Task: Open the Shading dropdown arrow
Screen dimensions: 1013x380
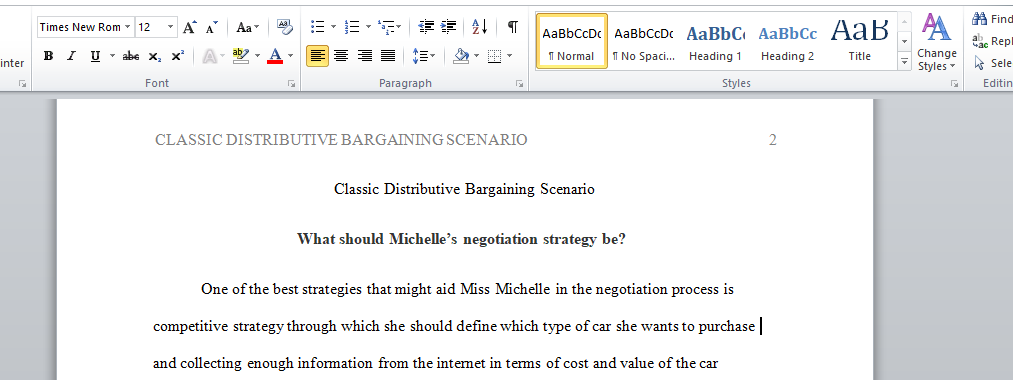Action: click(x=477, y=56)
